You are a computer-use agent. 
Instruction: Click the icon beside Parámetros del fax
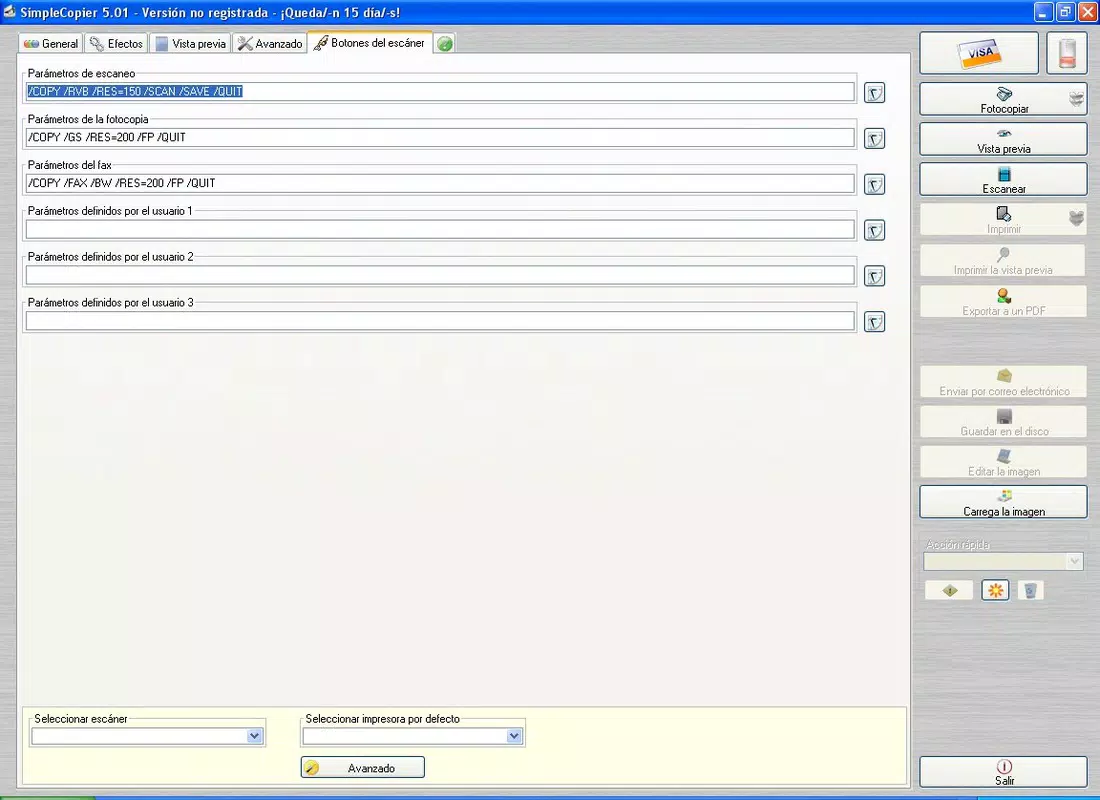point(874,185)
